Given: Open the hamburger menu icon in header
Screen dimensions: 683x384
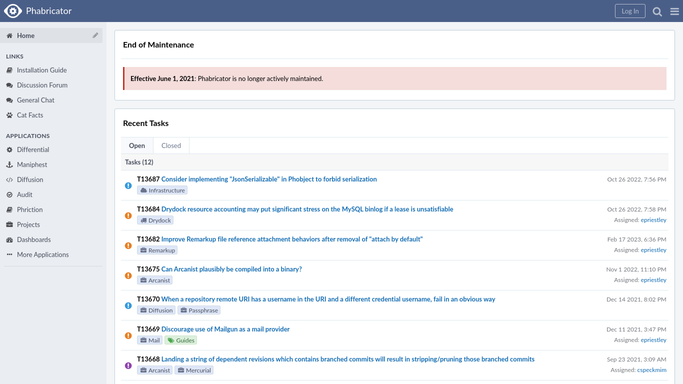Looking at the screenshot, I should click(x=674, y=12).
